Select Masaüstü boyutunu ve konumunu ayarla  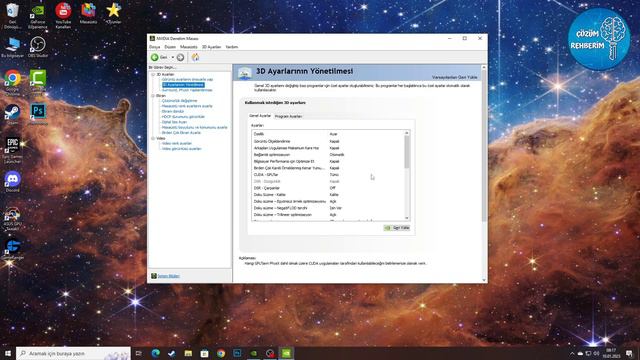[194, 127]
